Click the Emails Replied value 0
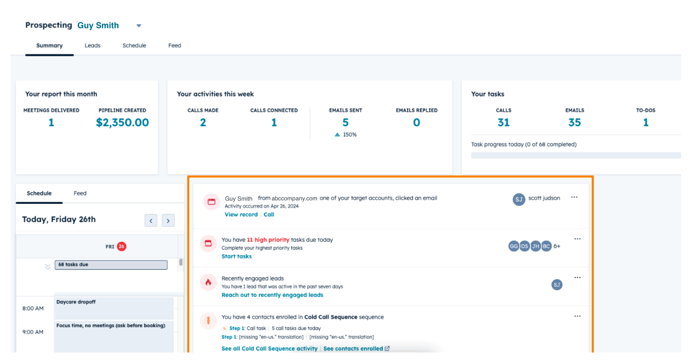The image size is (690, 362). coord(416,122)
